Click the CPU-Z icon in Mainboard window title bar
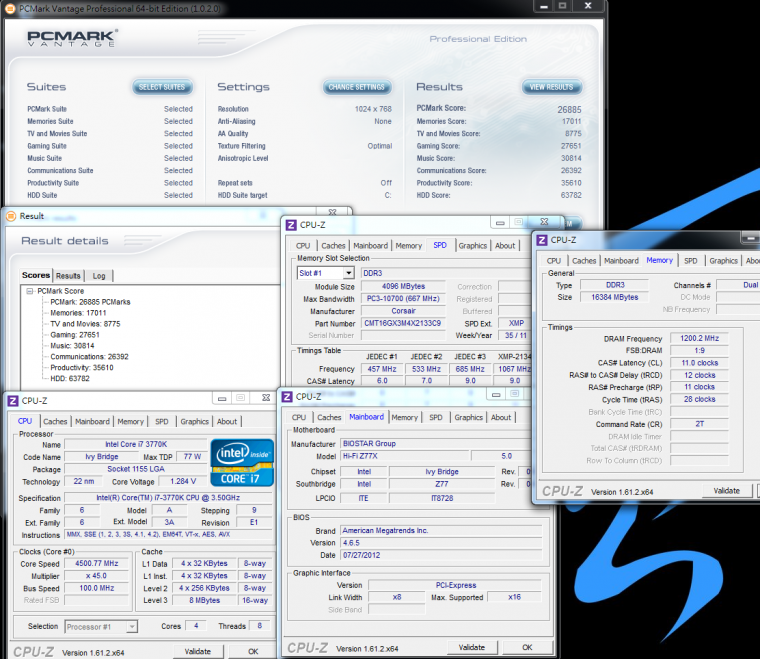 [286, 397]
